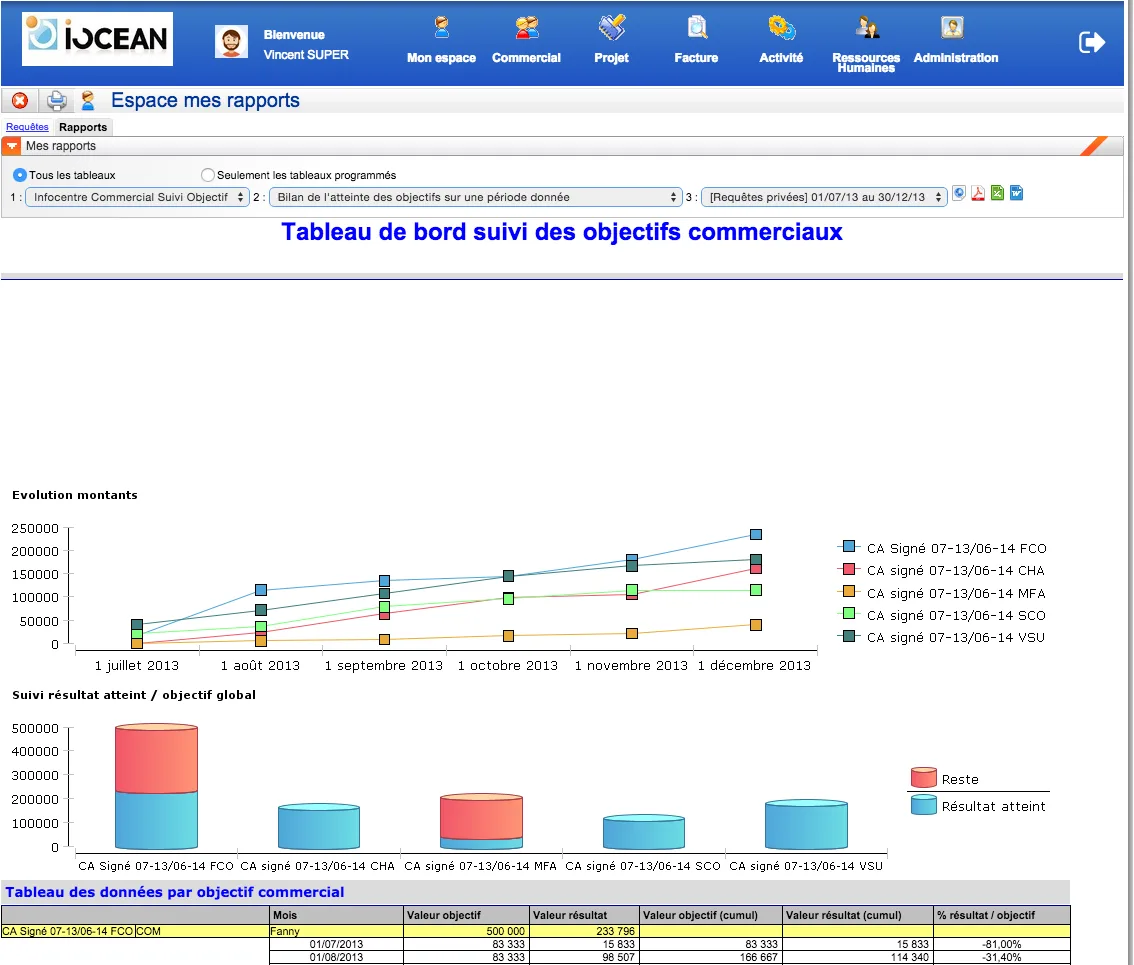The width and height of the screenshot is (1134, 965).
Task: Export report as HTML web page icon
Action: coord(959,193)
